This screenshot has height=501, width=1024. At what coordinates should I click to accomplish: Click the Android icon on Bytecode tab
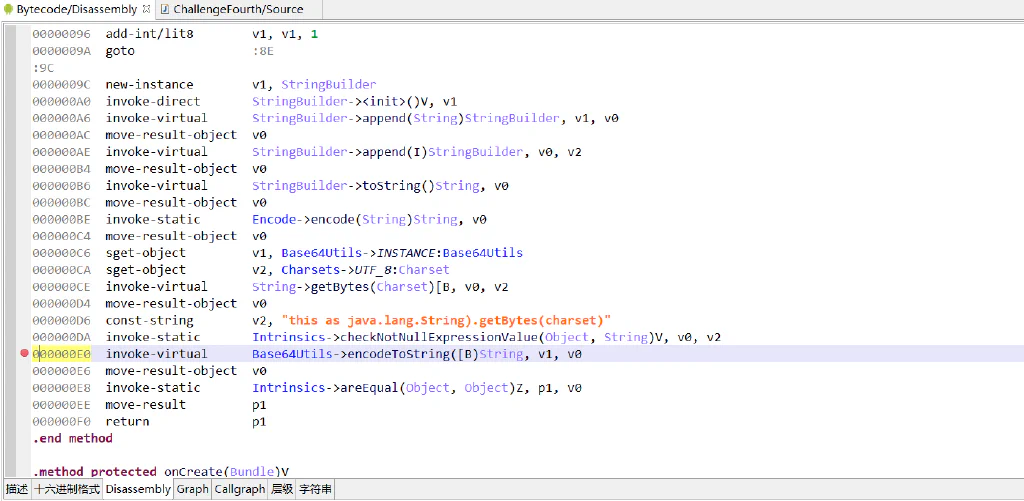(x=9, y=9)
